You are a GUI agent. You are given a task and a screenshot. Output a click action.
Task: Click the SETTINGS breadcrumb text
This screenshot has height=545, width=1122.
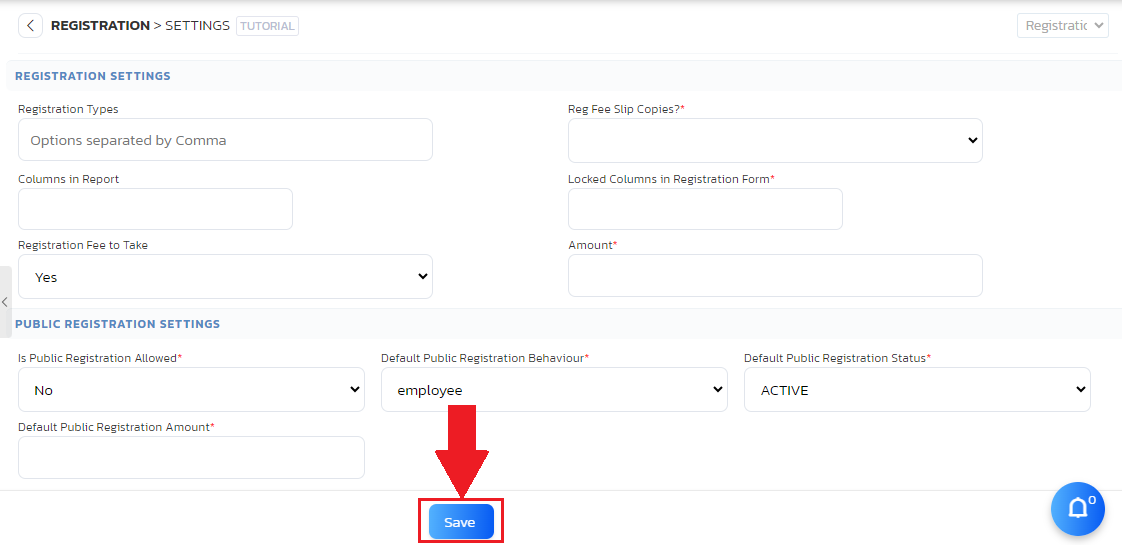[197, 26]
